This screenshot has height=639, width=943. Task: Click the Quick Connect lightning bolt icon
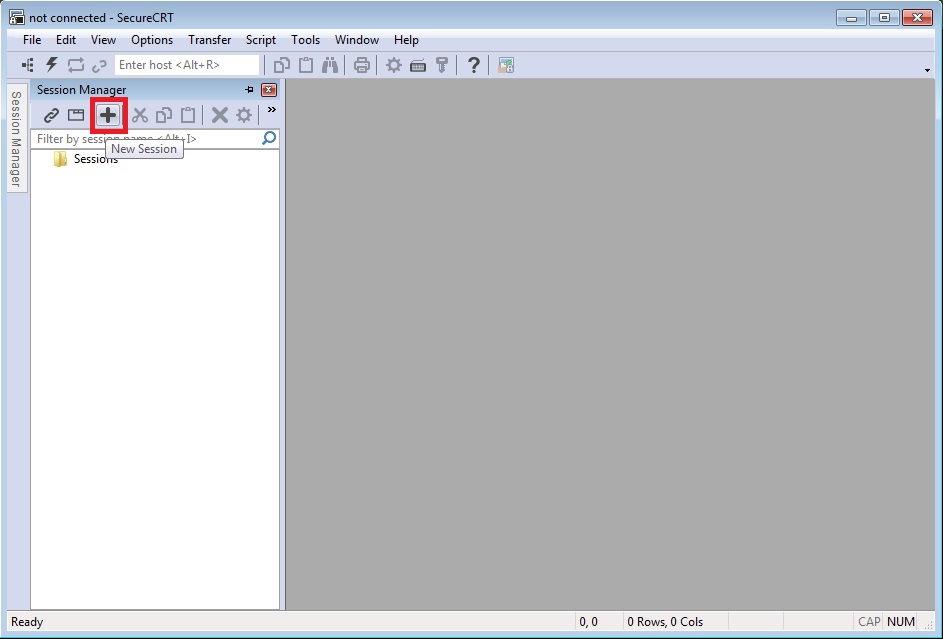pos(52,65)
